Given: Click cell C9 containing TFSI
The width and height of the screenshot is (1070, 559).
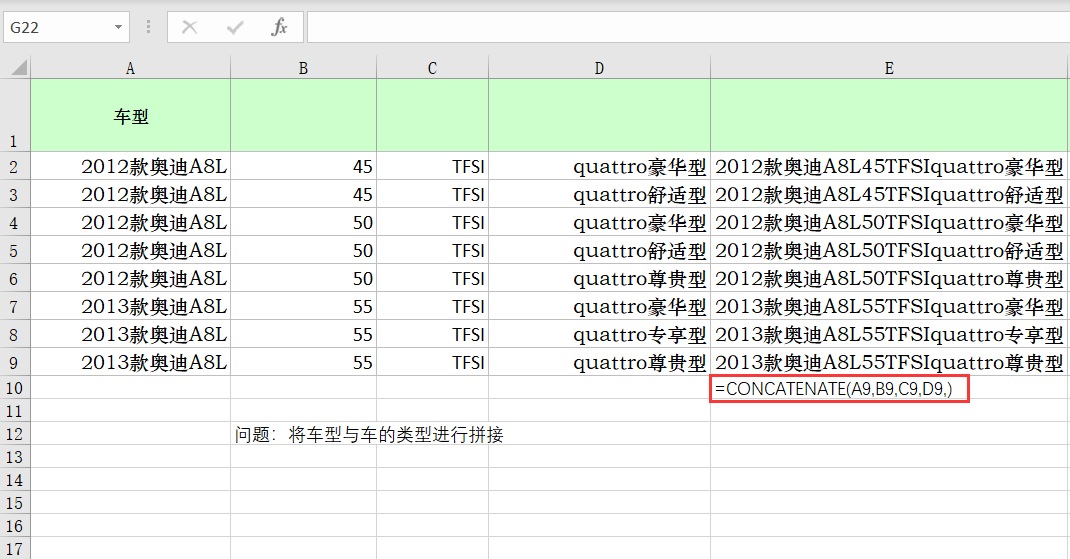Looking at the screenshot, I should (432, 362).
